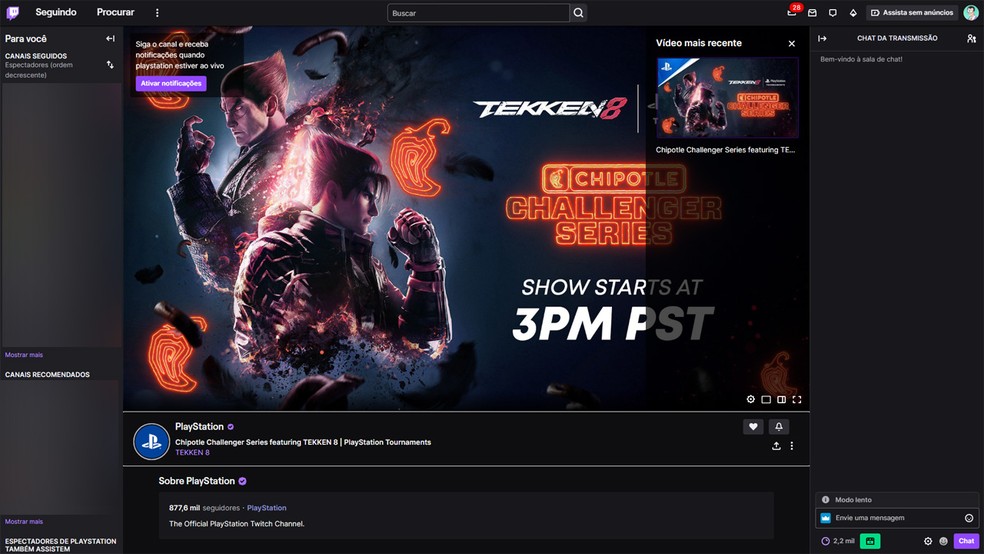Open the Twitch home logo
The height and width of the screenshot is (554, 984).
(13, 13)
